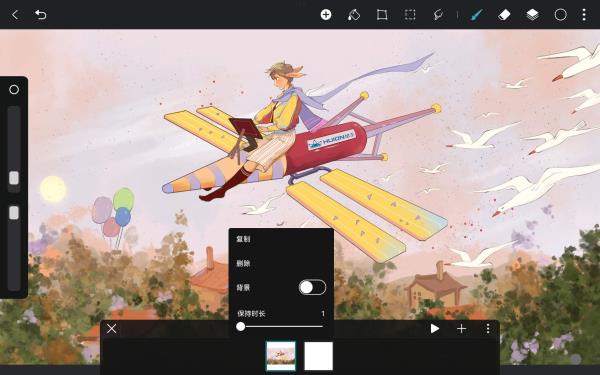Choose 复制 in the frame menu

pos(243,239)
